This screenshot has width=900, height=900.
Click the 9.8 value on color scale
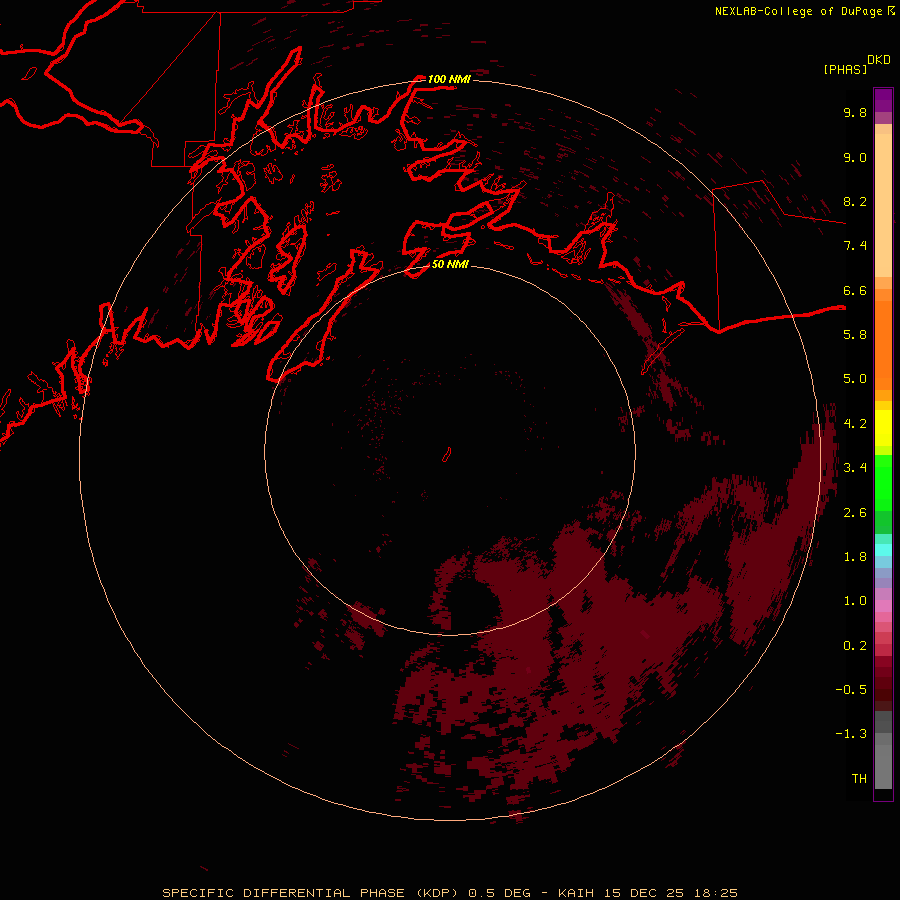click(x=855, y=112)
